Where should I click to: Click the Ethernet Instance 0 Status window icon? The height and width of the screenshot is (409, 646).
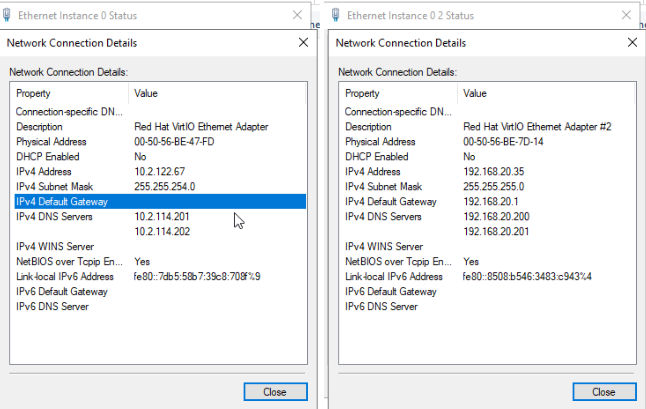pos(8,16)
